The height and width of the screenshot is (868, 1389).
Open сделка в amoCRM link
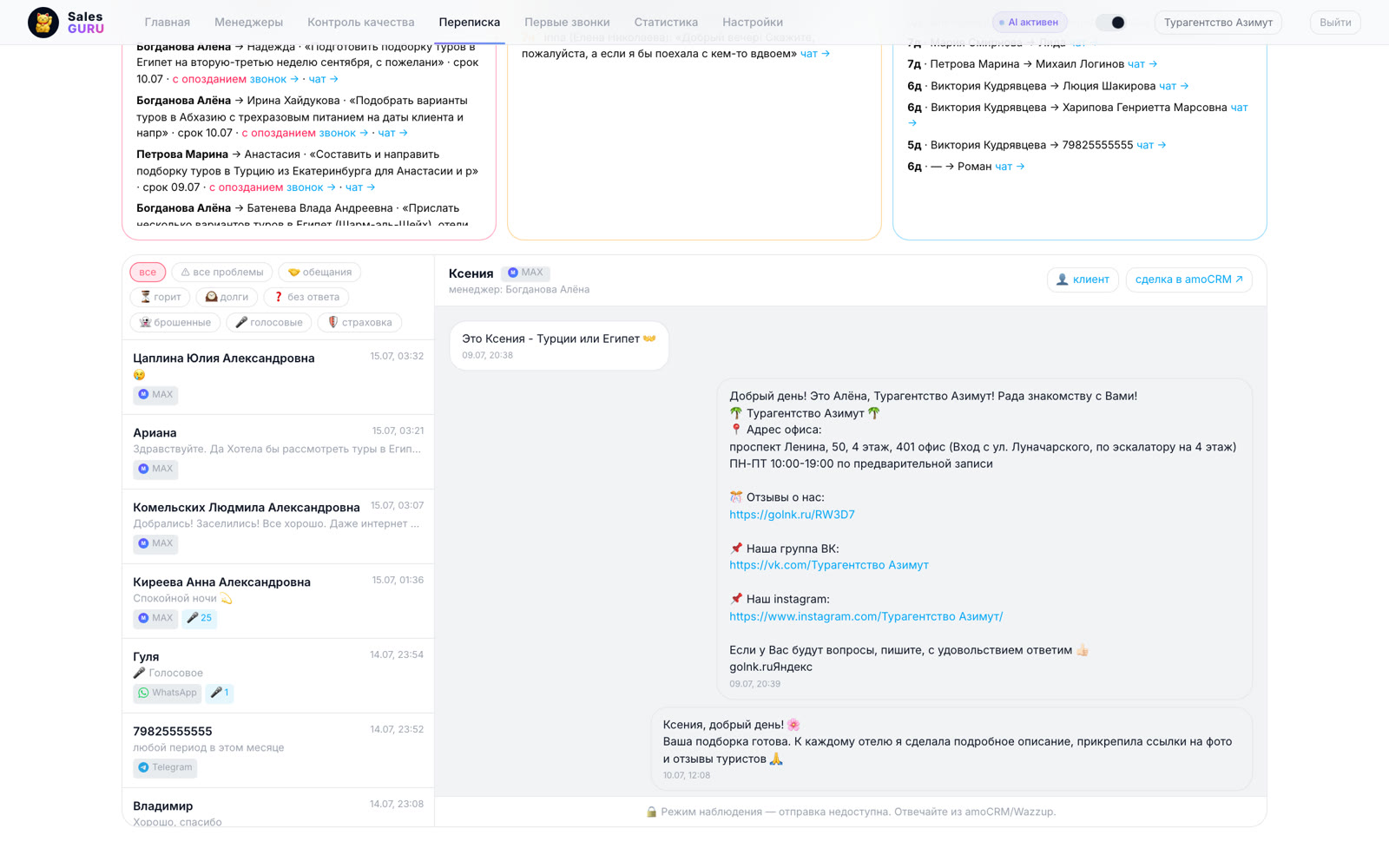click(x=1188, y=279)
